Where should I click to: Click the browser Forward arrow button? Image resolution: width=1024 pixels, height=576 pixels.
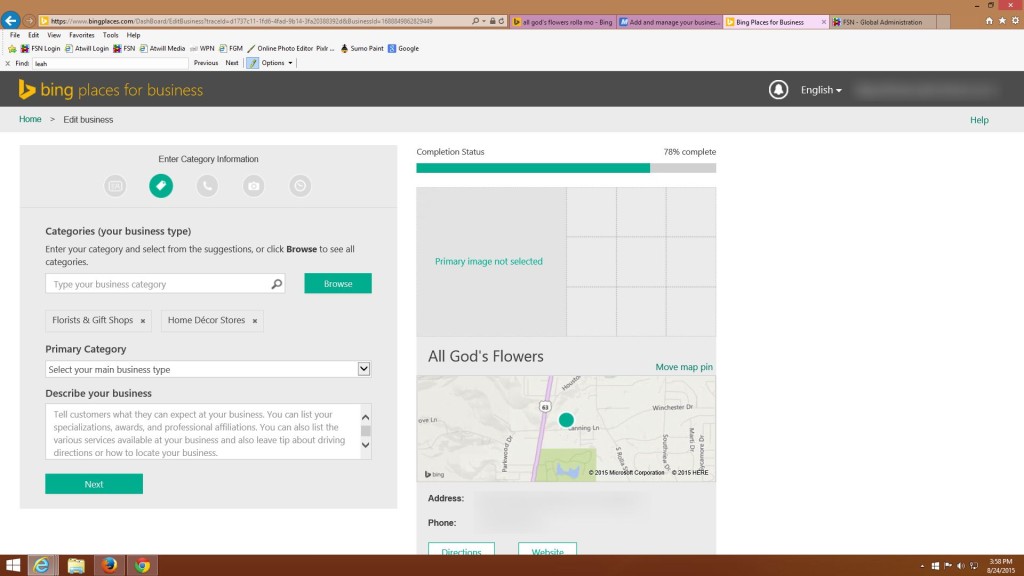click(29, 21)
